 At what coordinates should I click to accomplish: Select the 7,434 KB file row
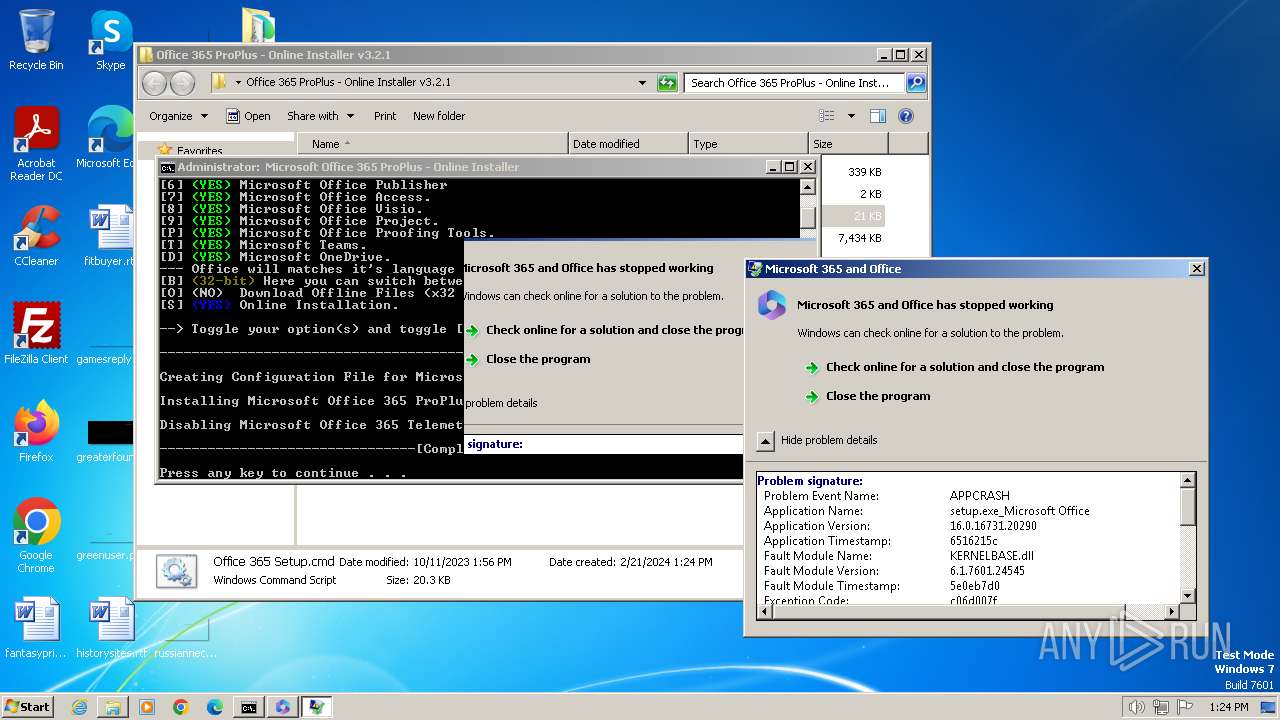tap(860, 238)
